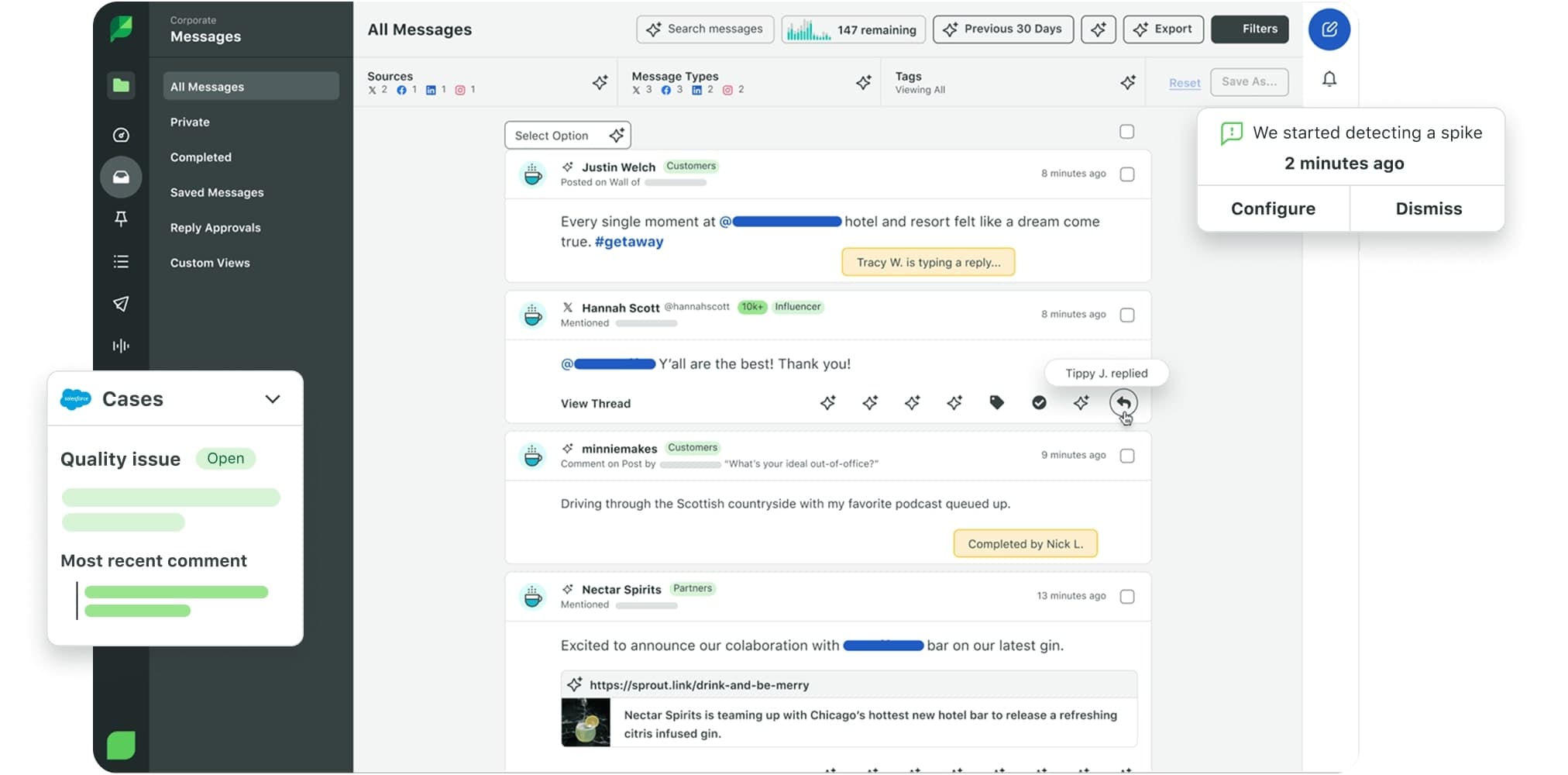1568x775 pixels.
Task: Collapse the Salesforce Cases panel
Action: pos(272,398)
